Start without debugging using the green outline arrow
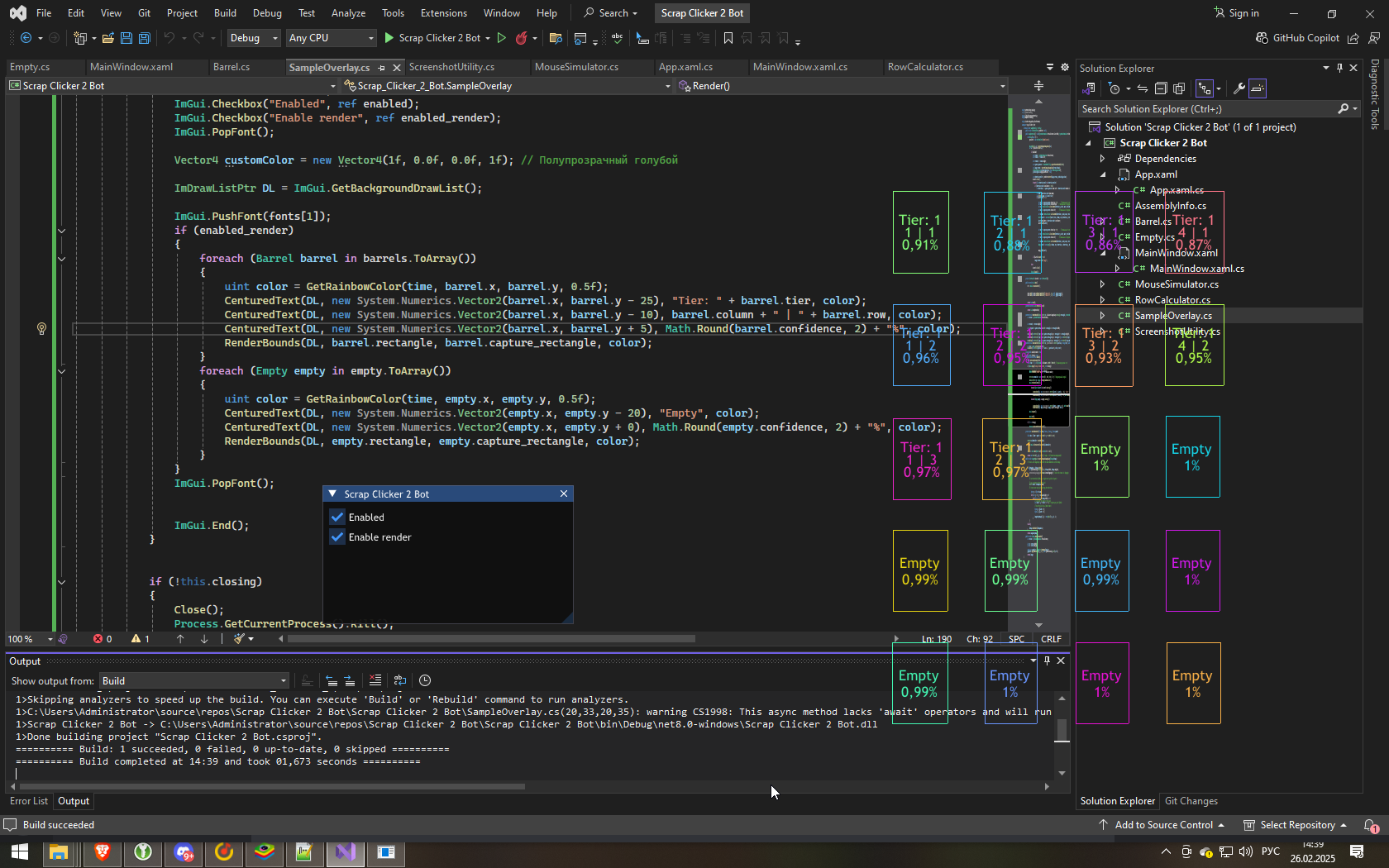 (501, 38)
